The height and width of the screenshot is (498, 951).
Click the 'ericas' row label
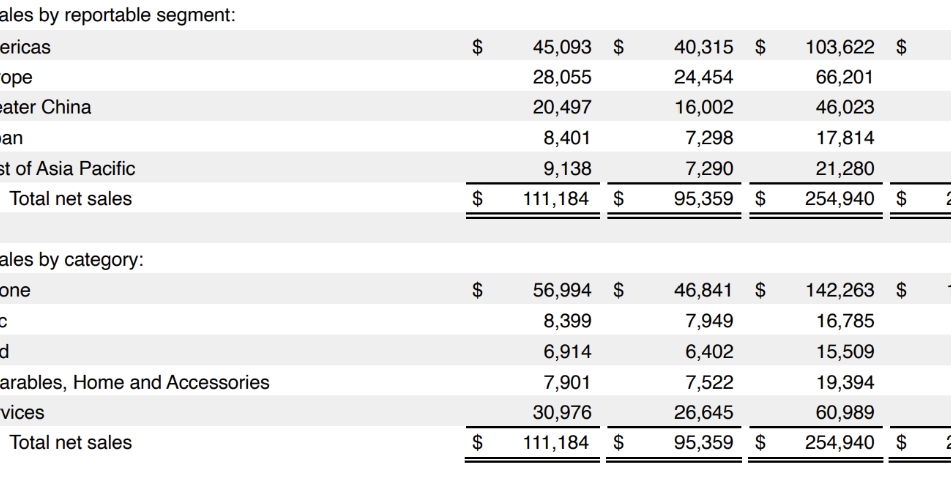[25, 47]
